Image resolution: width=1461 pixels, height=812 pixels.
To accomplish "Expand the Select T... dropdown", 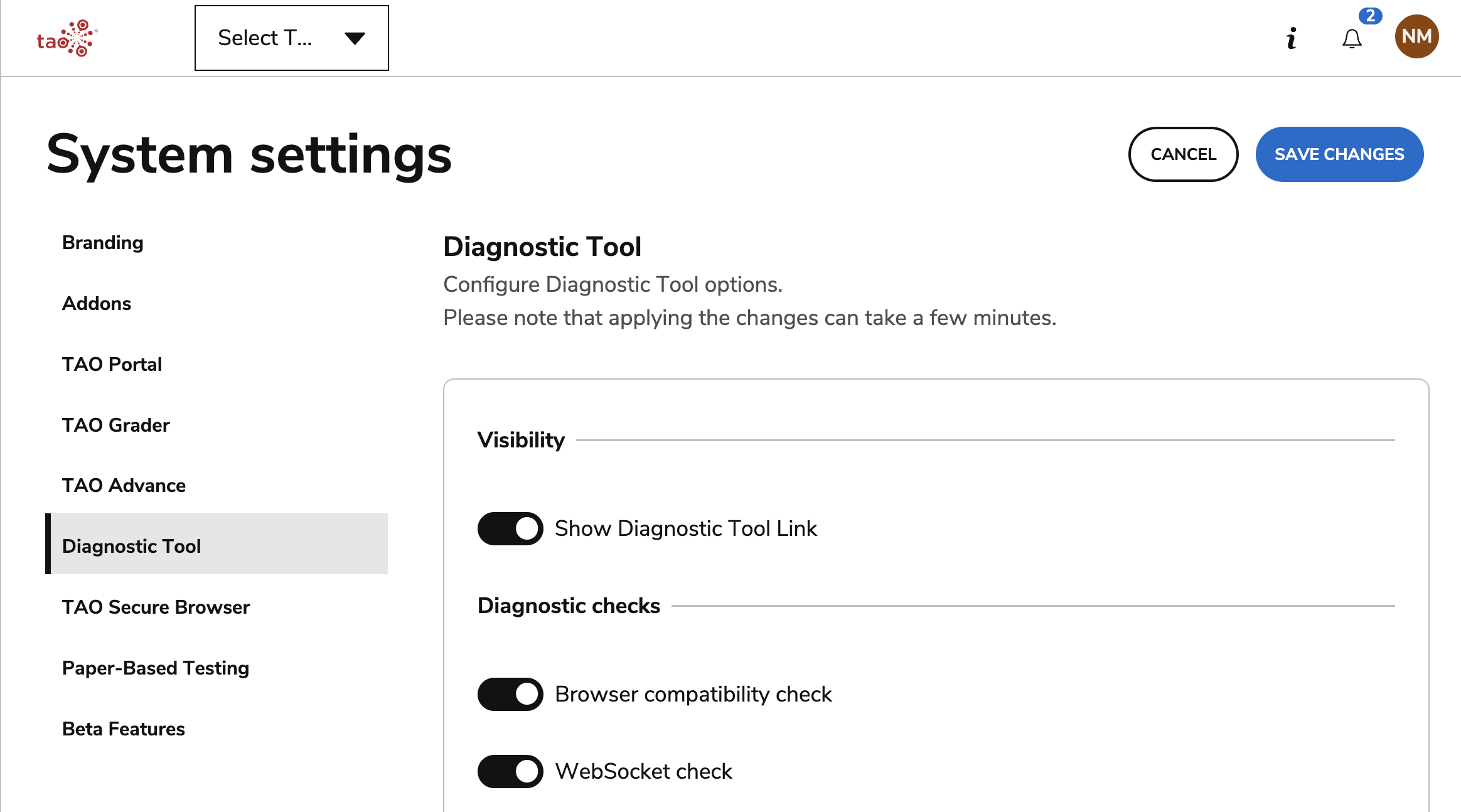I will [292, 38].
